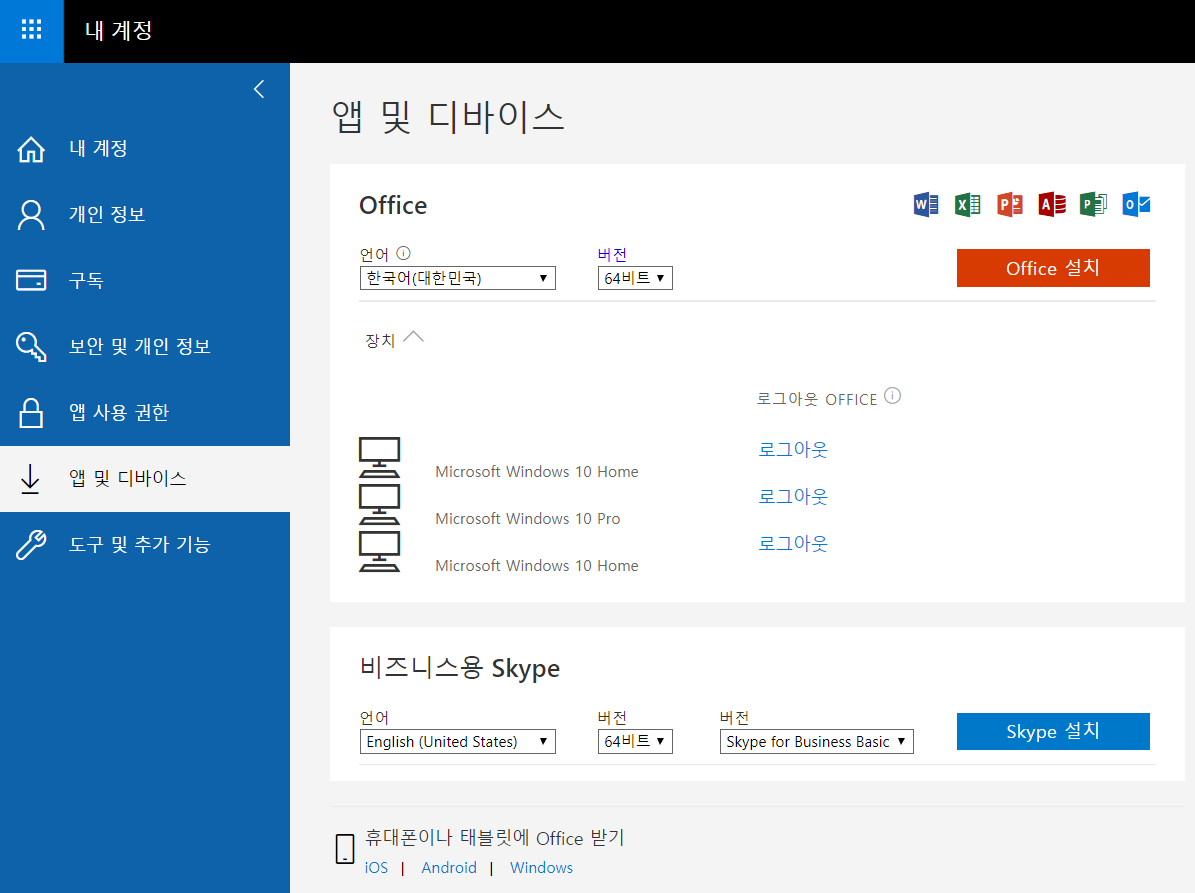Click the person icon beside 개인 정보
The image size is (1195, 893).
[x=31, y=215]
